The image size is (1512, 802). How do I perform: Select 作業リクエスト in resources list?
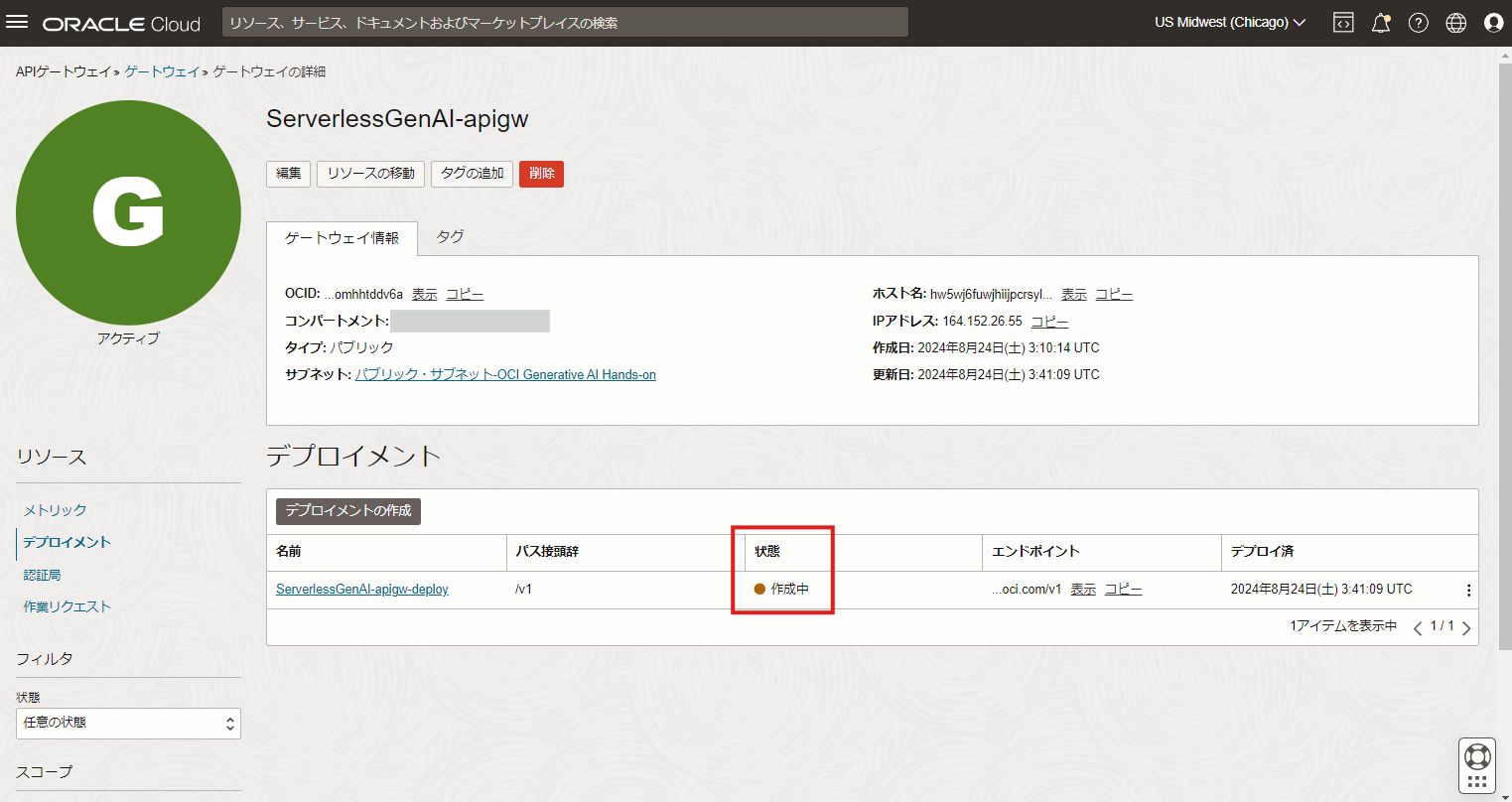coord(68,607)
